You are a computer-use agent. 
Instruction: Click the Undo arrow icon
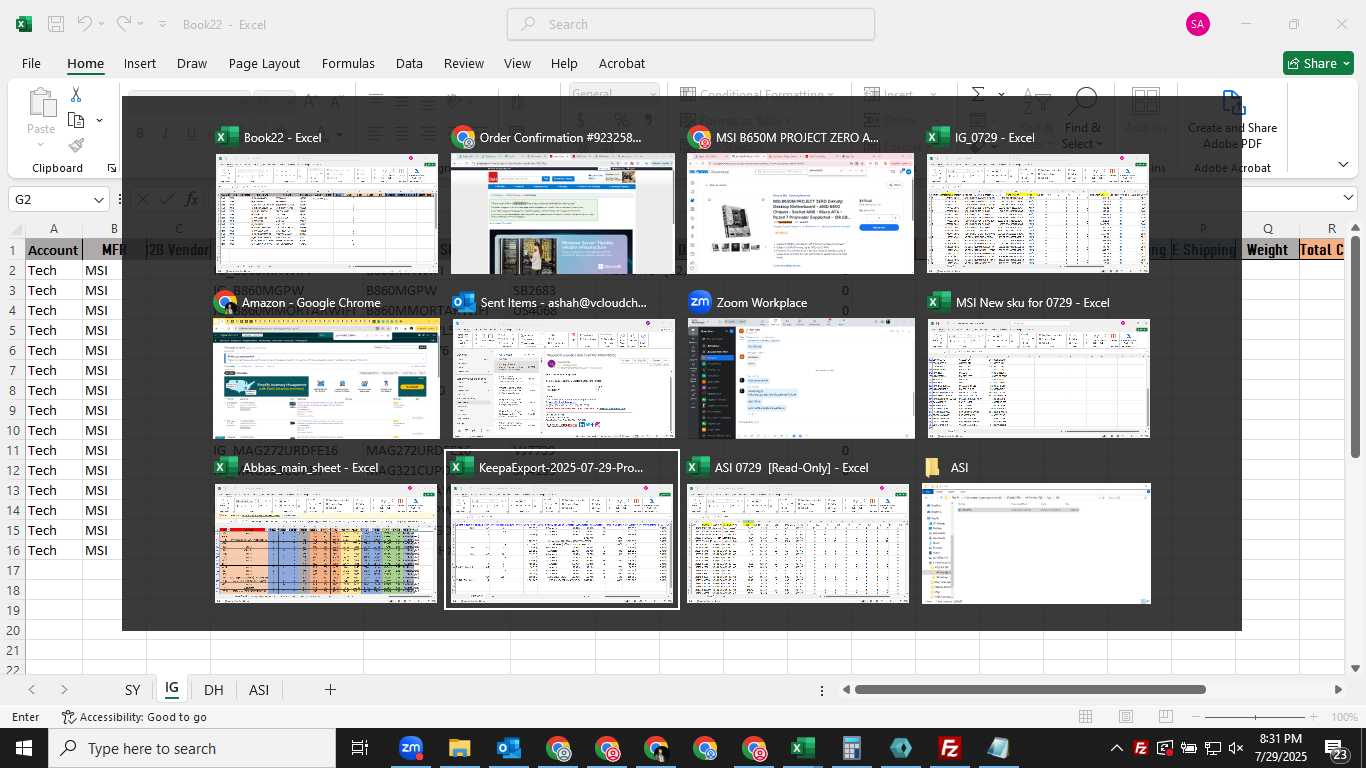tap(85, 24)
